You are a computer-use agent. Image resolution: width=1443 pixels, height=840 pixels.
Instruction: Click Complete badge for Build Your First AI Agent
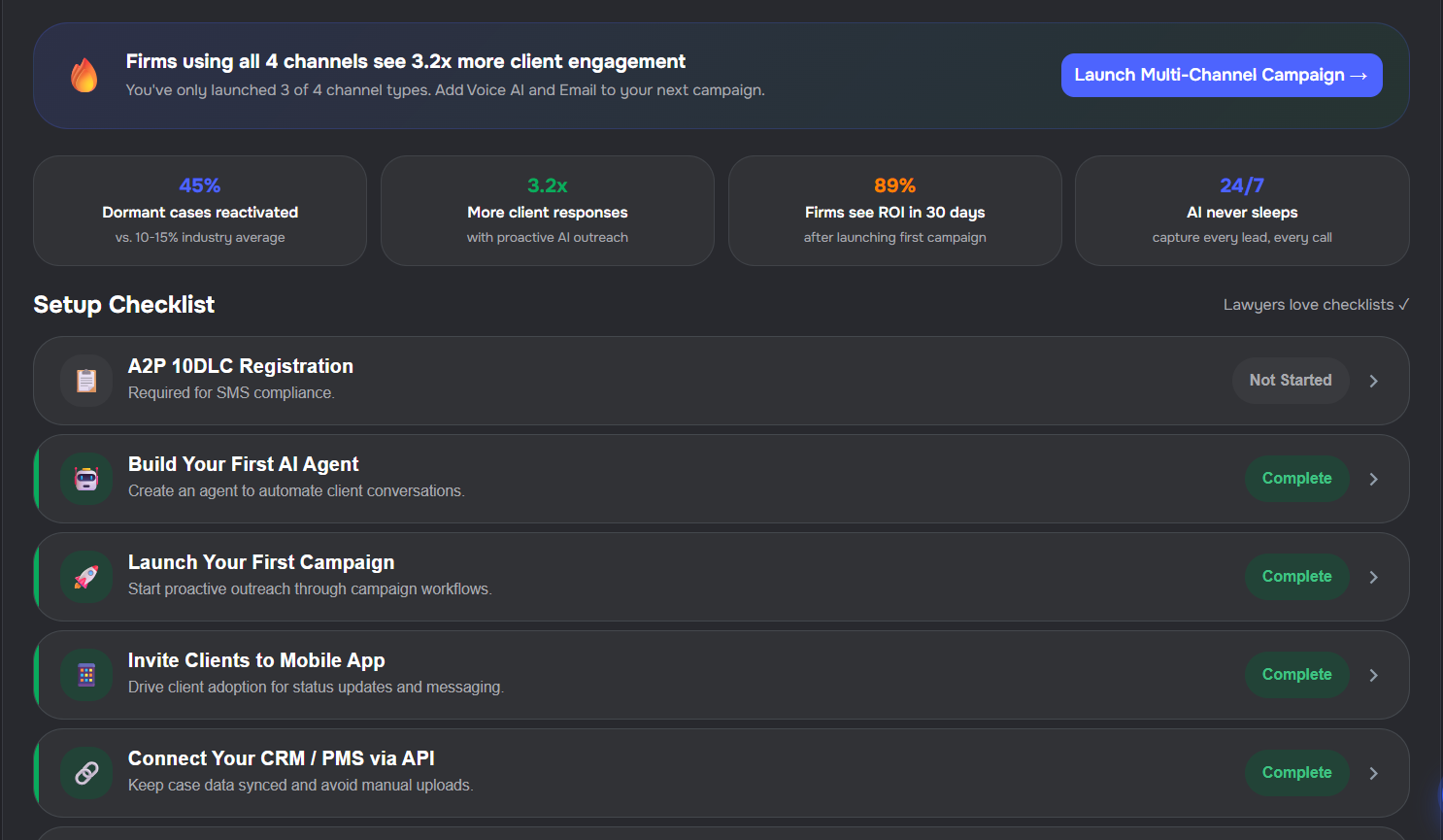tap(1296, 479)
